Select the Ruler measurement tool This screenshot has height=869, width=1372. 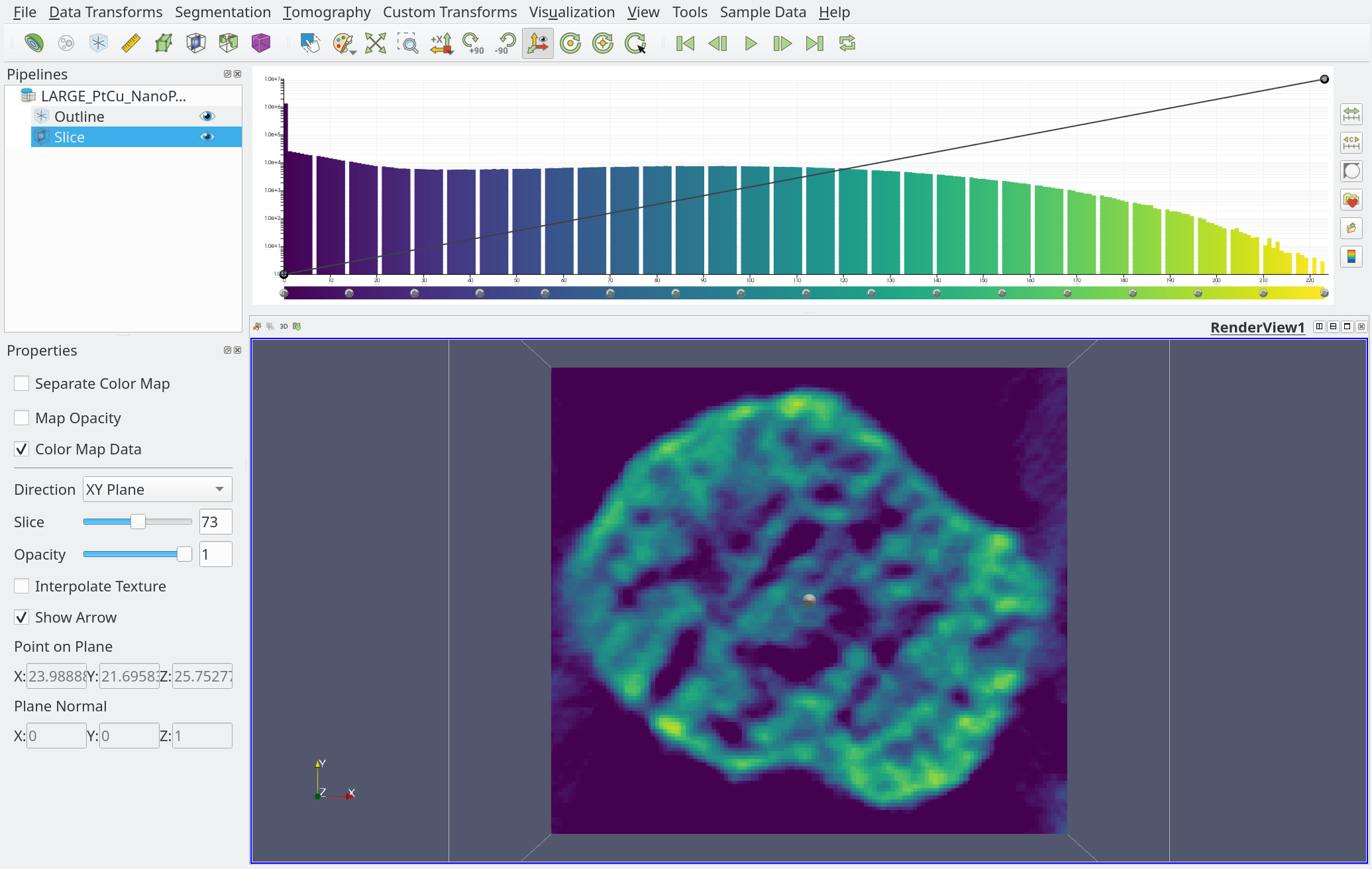click(131, 44)
